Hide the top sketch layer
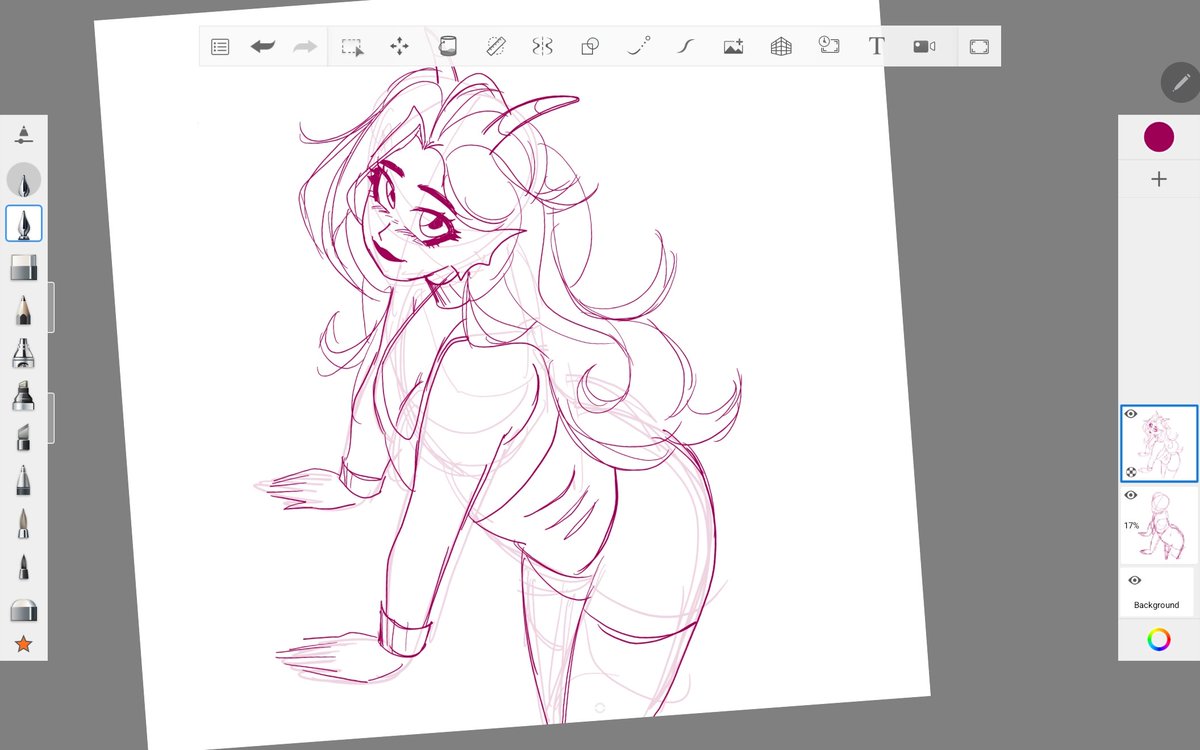1200x750 pixels. [x=1131, y=414]
